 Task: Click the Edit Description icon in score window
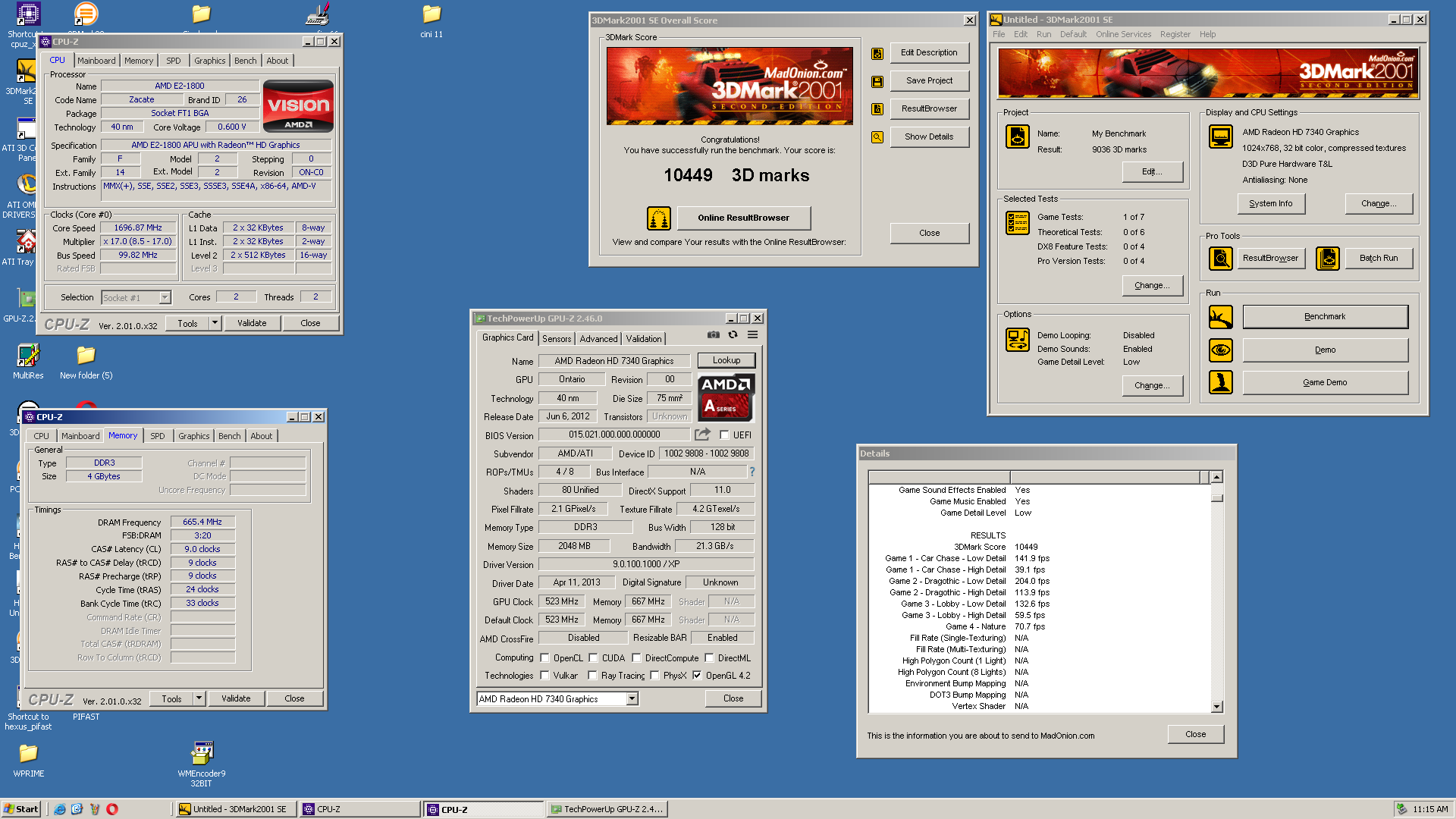(x=877, y=53)
